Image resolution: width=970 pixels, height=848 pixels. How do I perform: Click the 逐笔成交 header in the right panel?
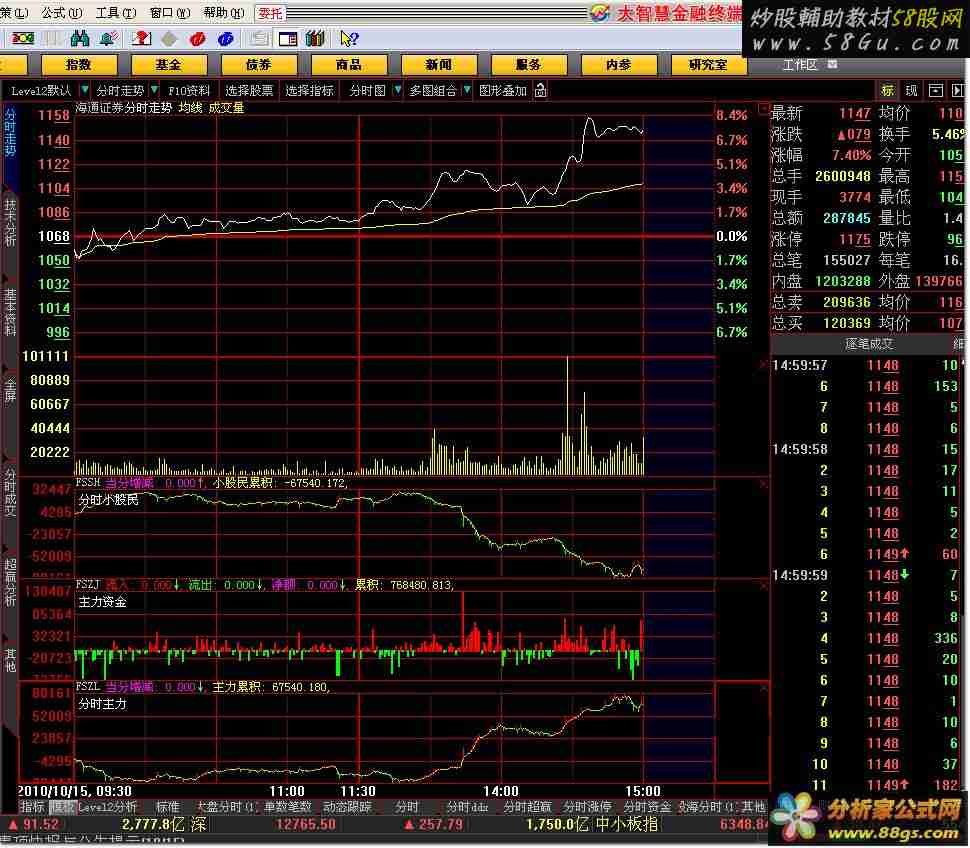869,344
